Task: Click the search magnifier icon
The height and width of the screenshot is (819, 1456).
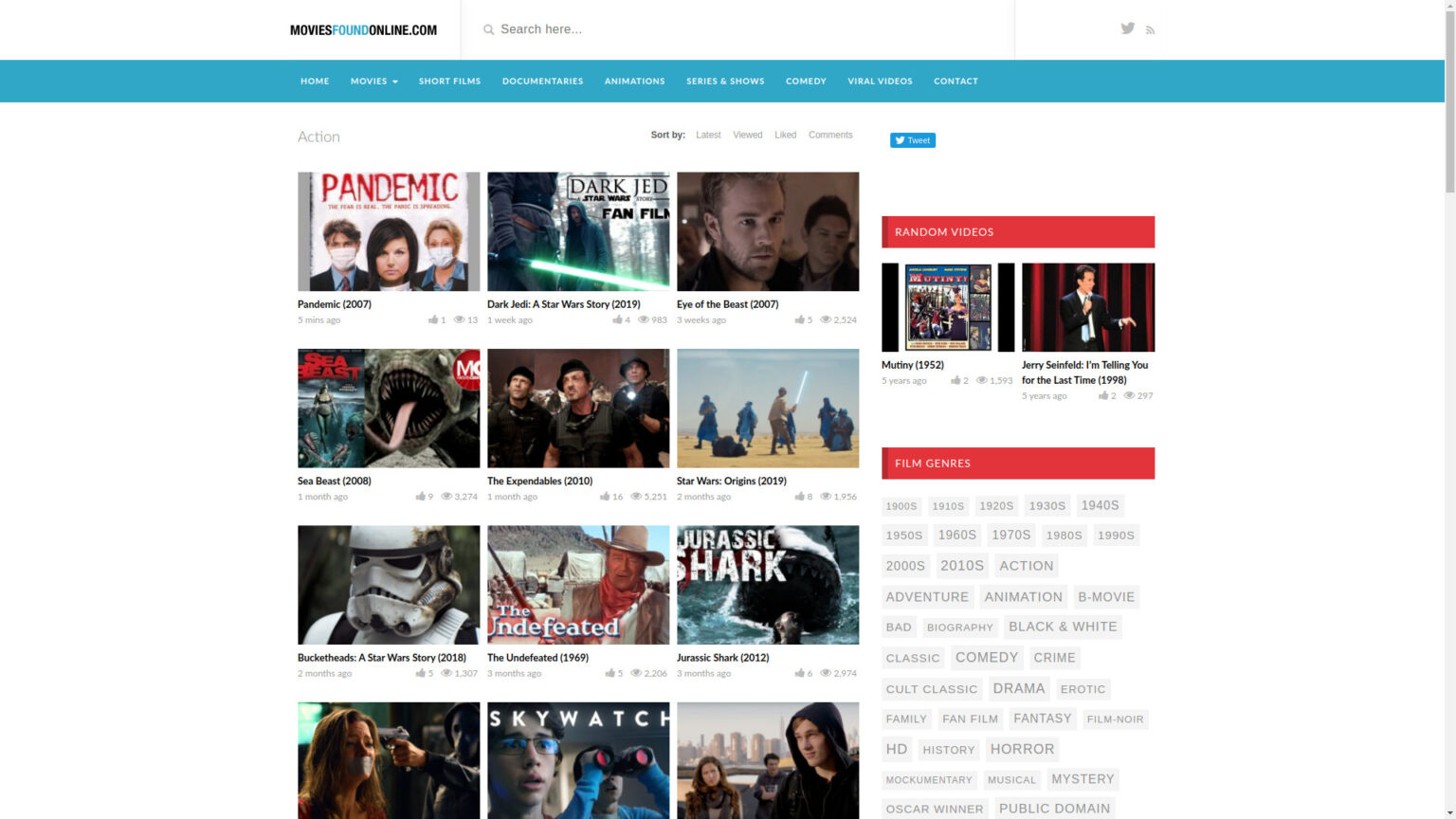Action: 486,29
